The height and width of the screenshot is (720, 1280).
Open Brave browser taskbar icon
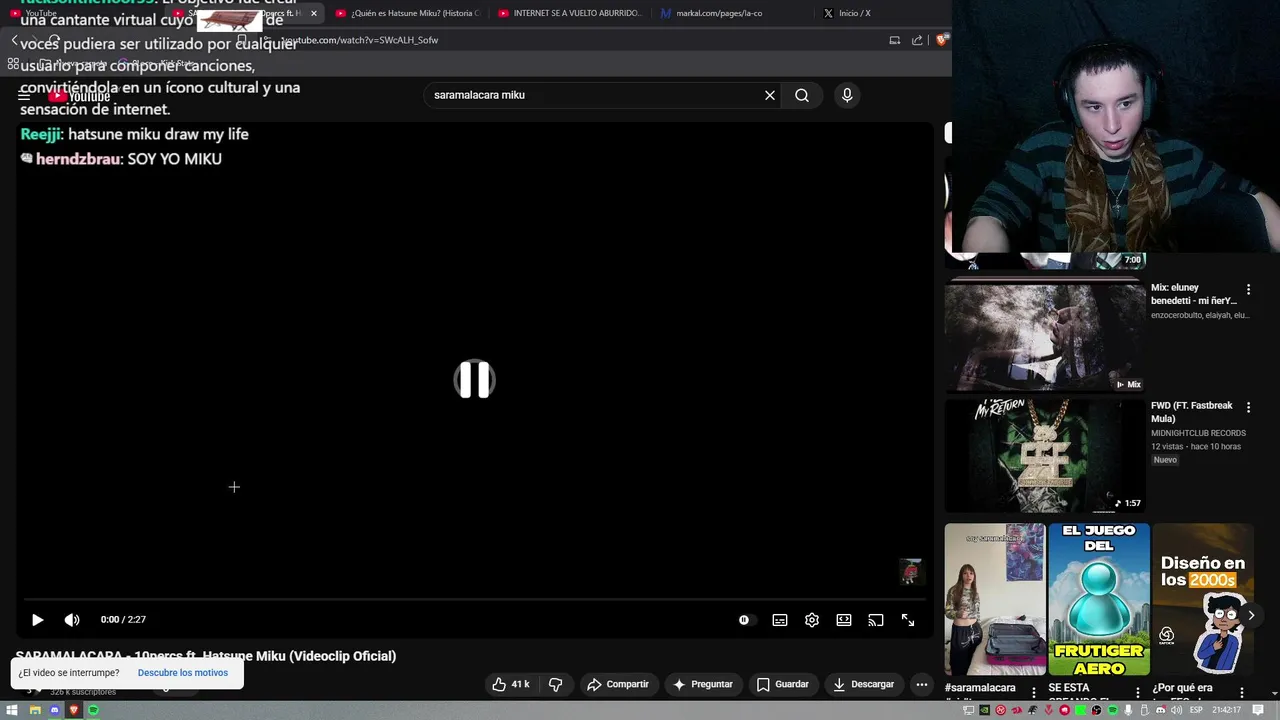[x=74, y=710]
